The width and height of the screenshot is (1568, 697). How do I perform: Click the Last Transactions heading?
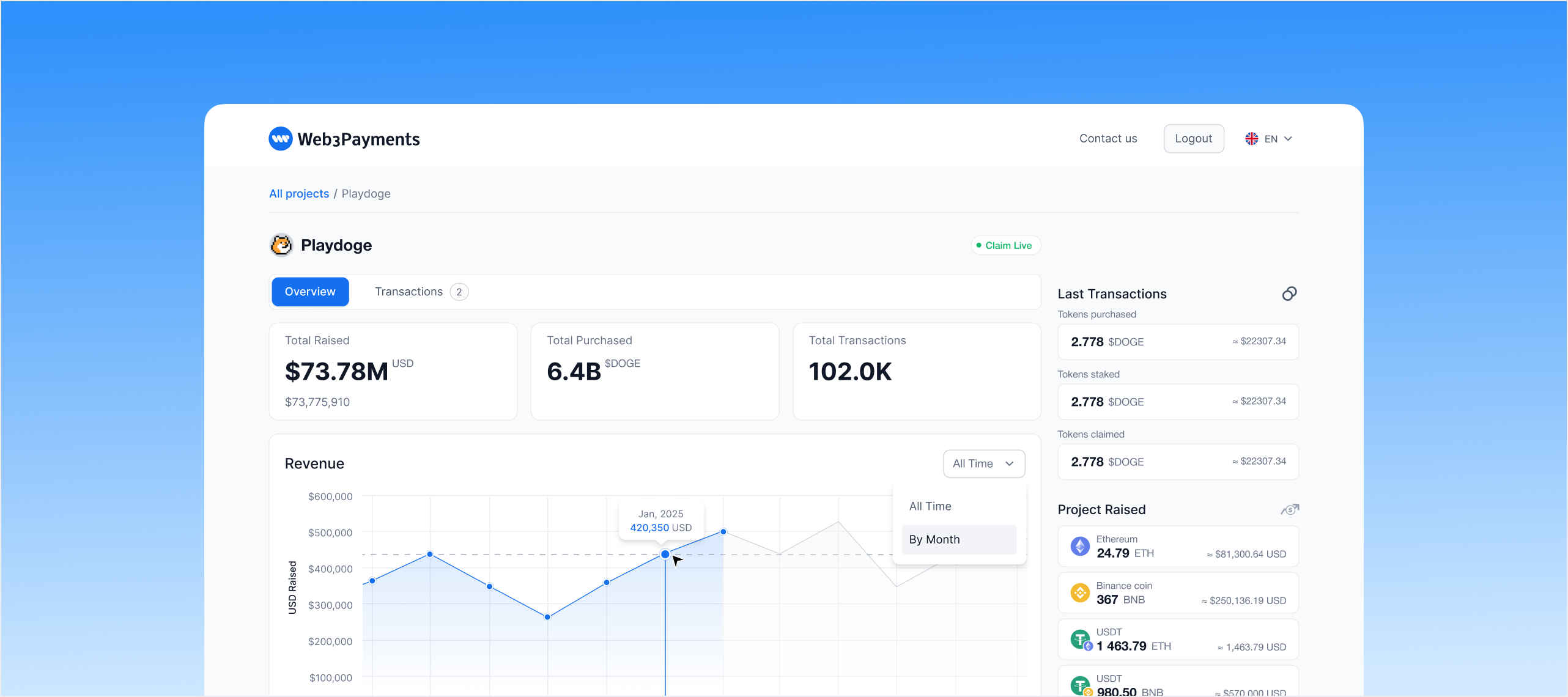tap(1112, 294)
